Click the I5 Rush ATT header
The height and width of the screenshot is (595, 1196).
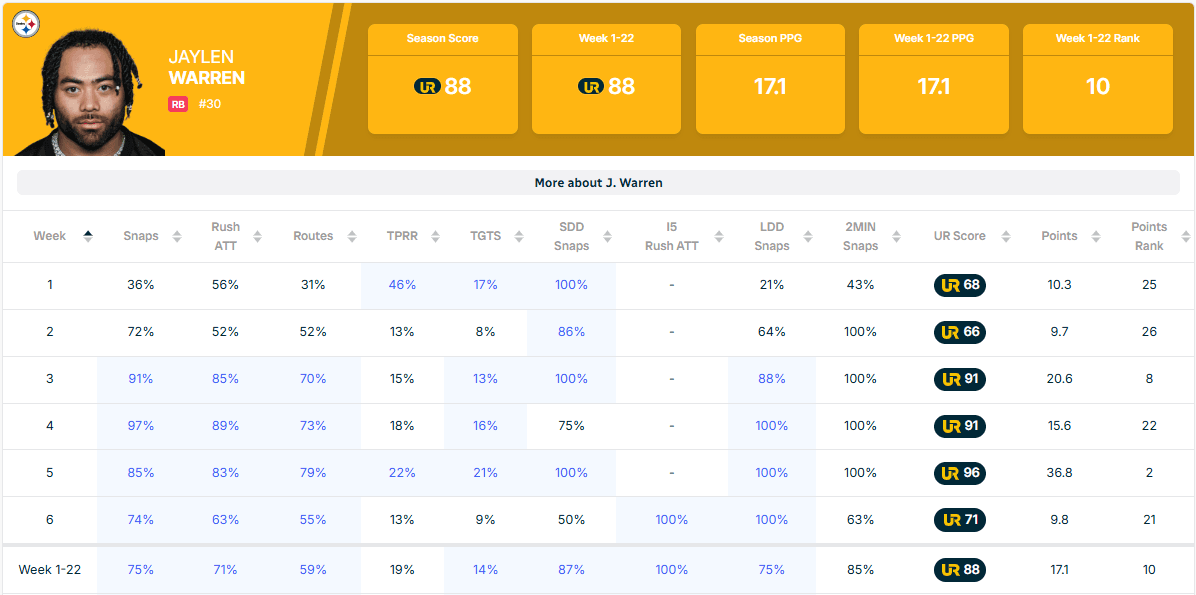(x=671, y=236)
